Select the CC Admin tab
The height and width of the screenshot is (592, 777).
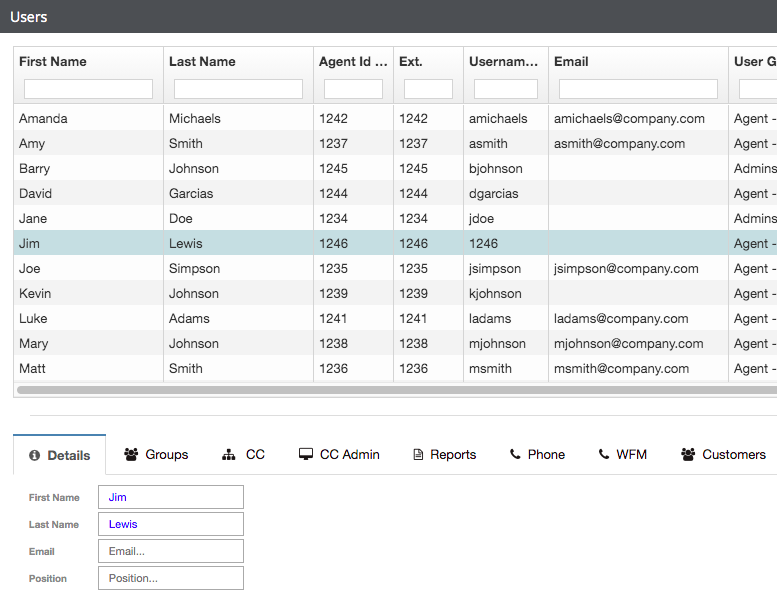point(339,454)
